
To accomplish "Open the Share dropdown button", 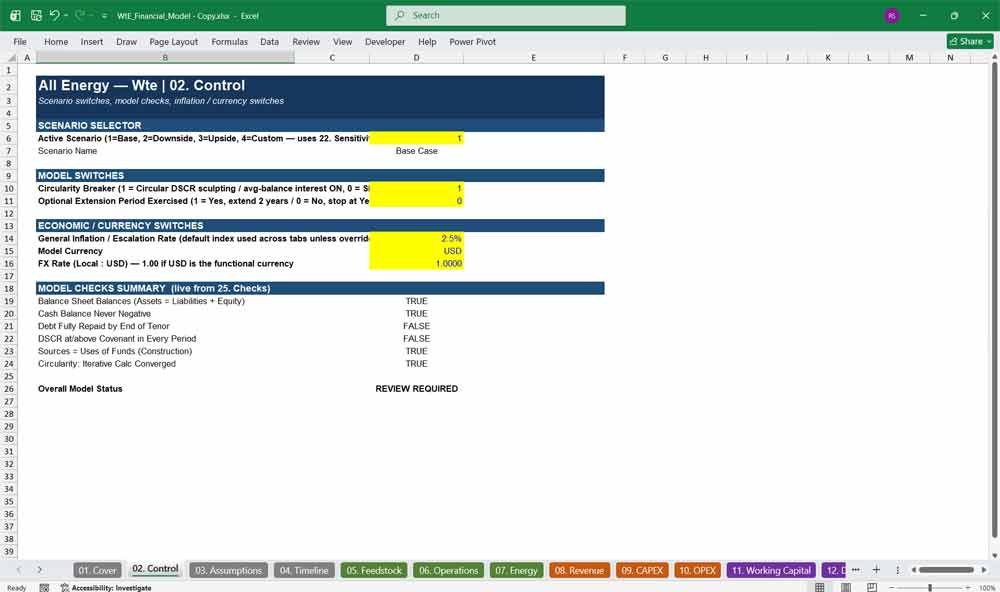I will [970, 41].
